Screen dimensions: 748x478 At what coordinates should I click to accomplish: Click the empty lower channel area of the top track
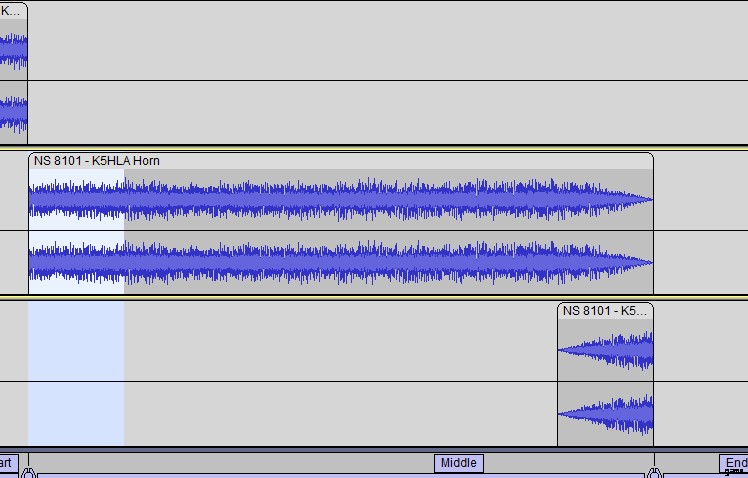click(x=380, y=112)
